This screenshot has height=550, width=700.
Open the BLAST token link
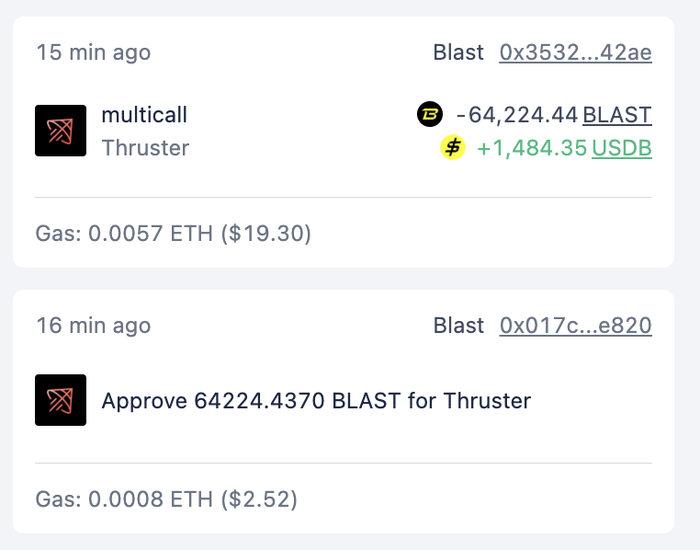pyautogui.click(x=617, y=115)
